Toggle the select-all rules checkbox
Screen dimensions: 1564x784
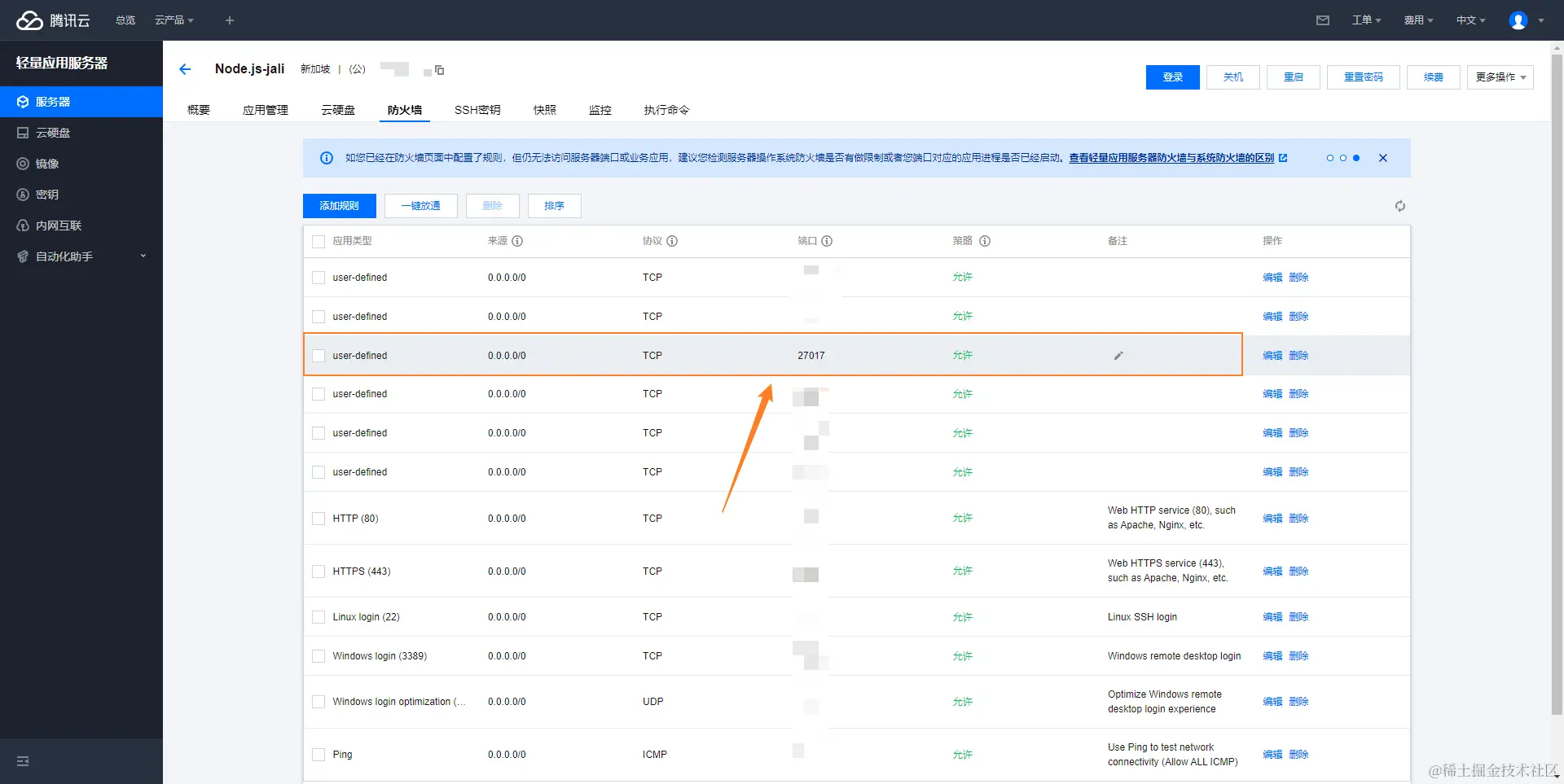pyautogui.click(x=319, y=241)
